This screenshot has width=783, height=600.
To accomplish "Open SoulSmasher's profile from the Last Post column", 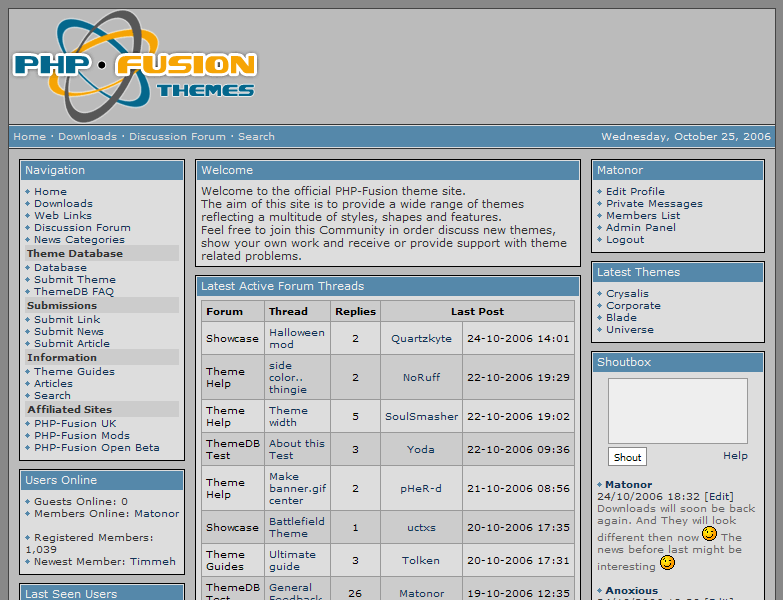I will point(421,416).
